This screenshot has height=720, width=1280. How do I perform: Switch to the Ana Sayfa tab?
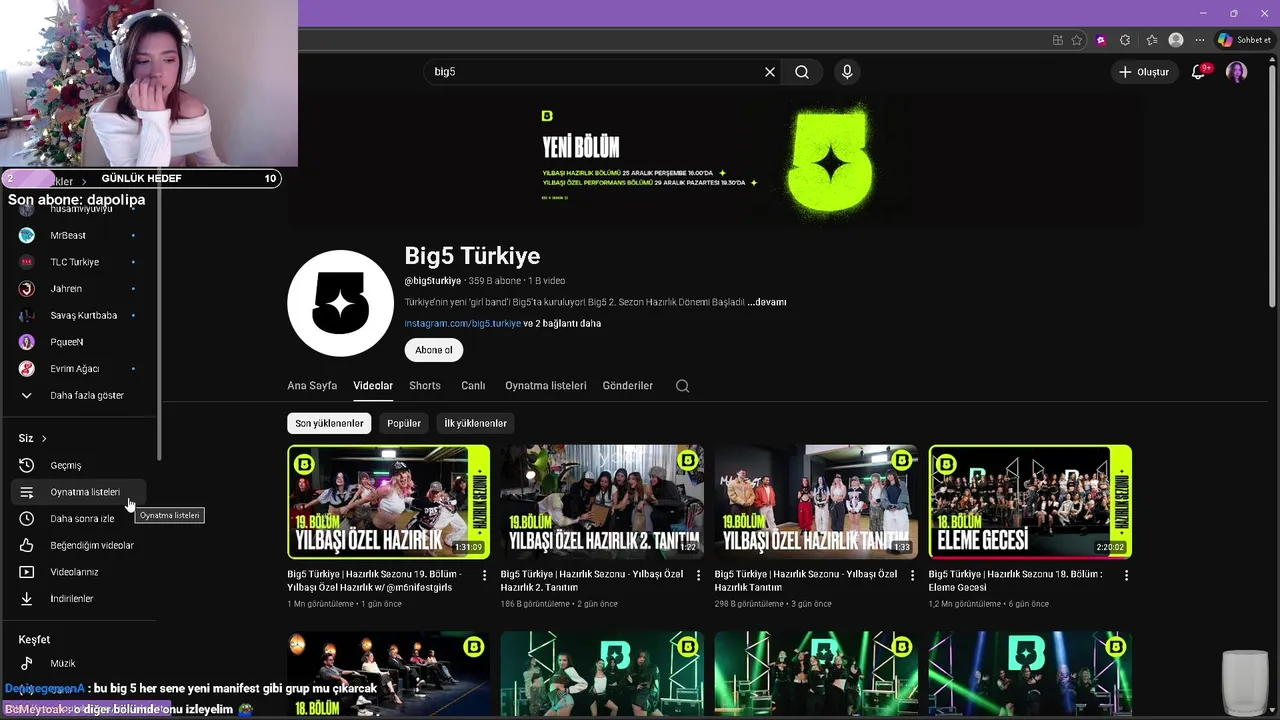pos(312,385)
